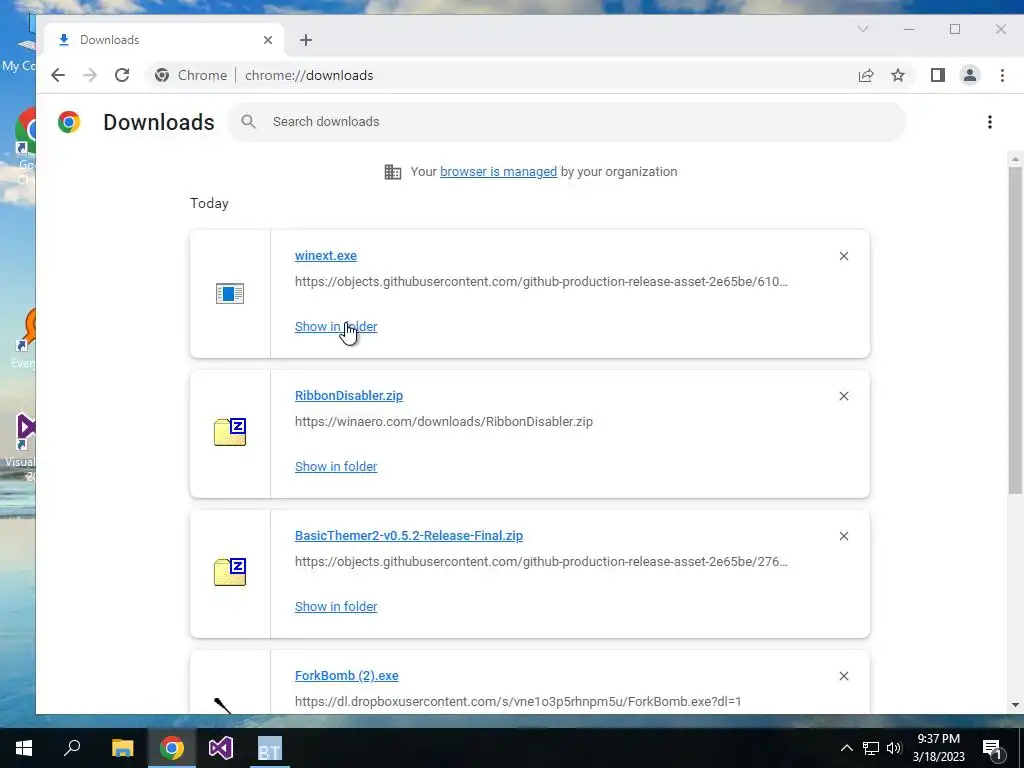Click the winaero.com RibbonDisabler URL text
The image size is (1024, 768).
pyautogui.click(x=444, y=422)
